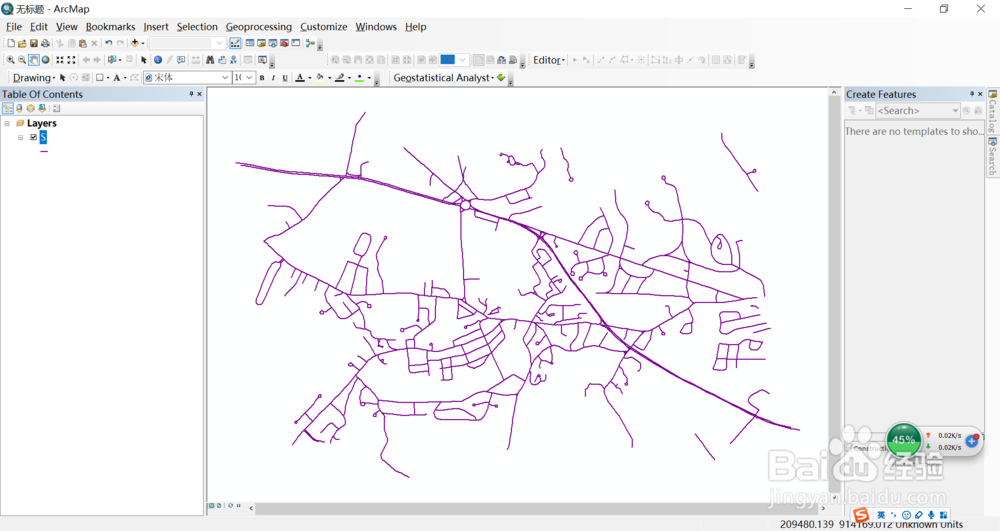Click the S layer line symbol
The image size is (1000, 531).
tap(44, 152)
